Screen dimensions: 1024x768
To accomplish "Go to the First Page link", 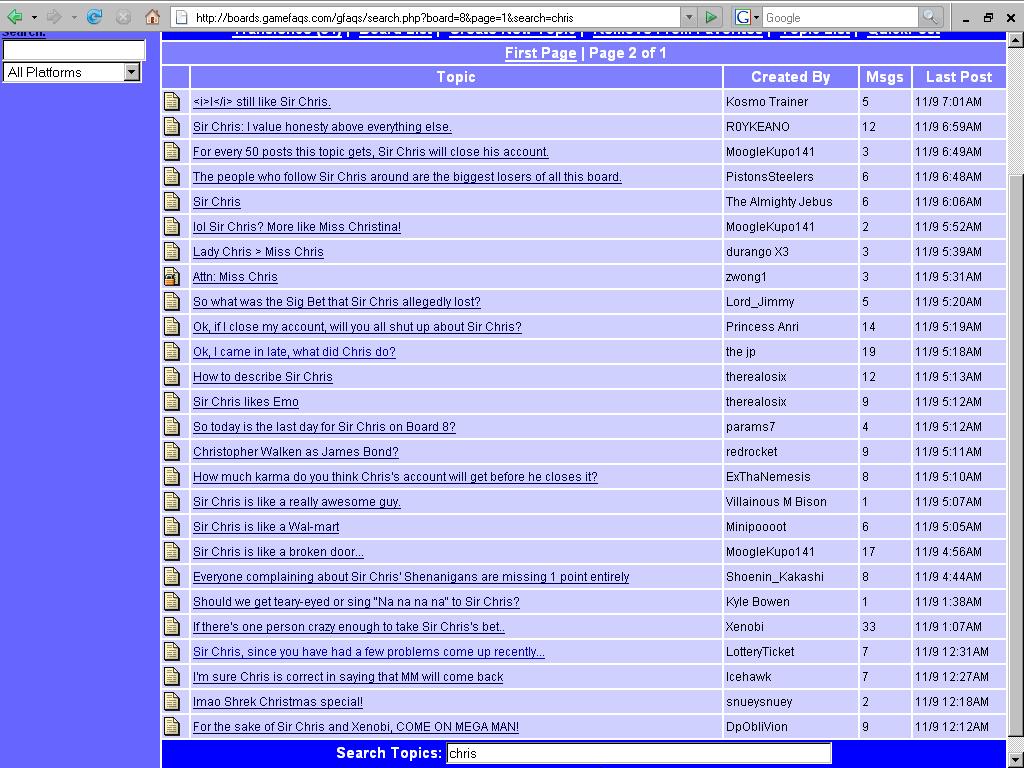I will (540, 53).
